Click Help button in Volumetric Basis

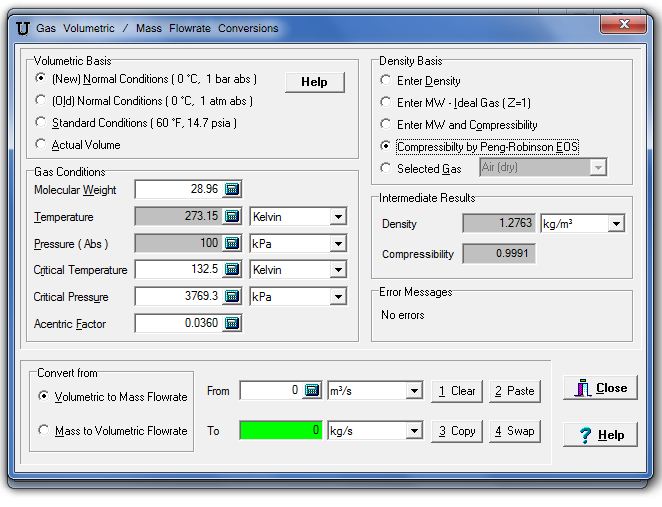pyautogui.click(x=315, y=82)
